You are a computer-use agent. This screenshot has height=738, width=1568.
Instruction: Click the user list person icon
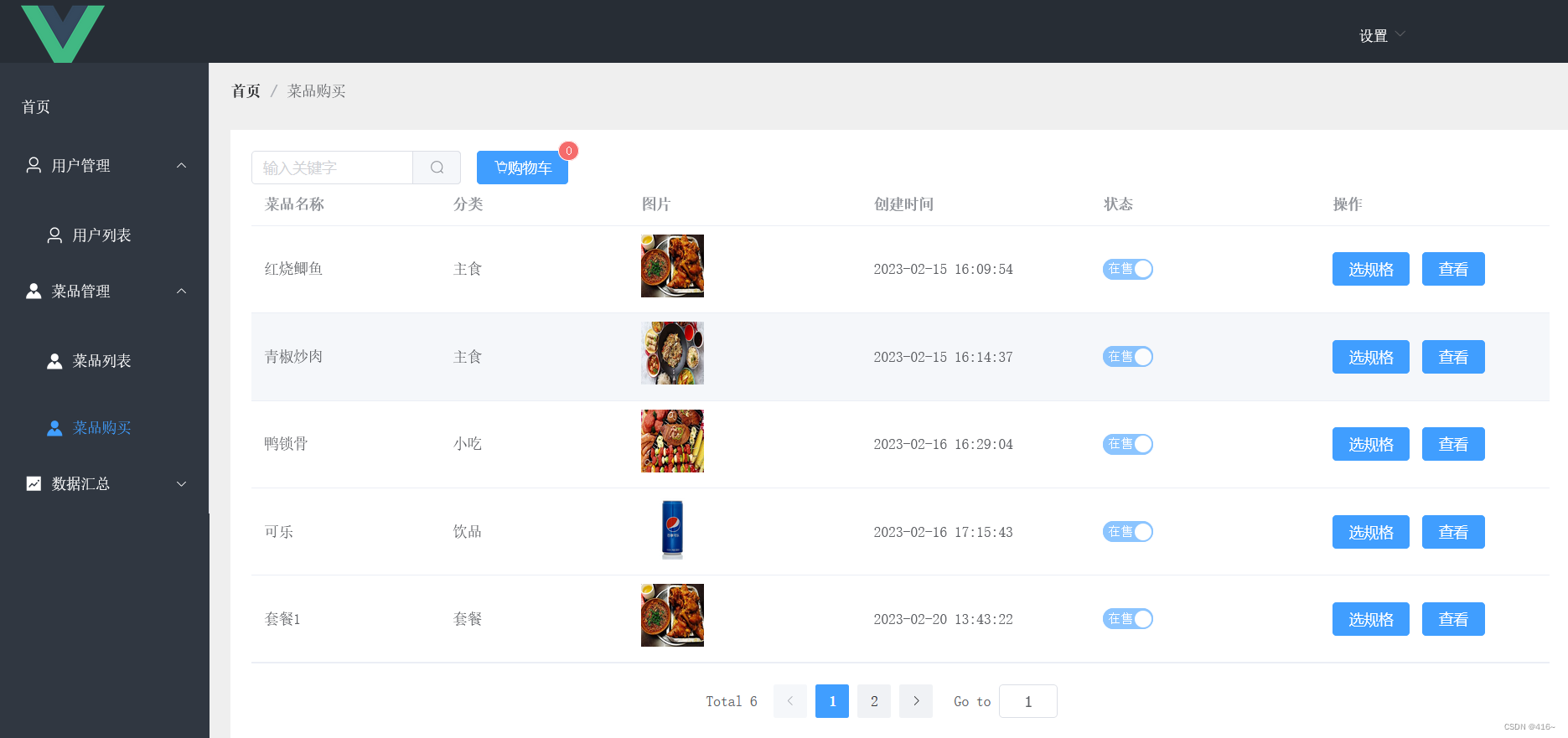pos(54,235)
